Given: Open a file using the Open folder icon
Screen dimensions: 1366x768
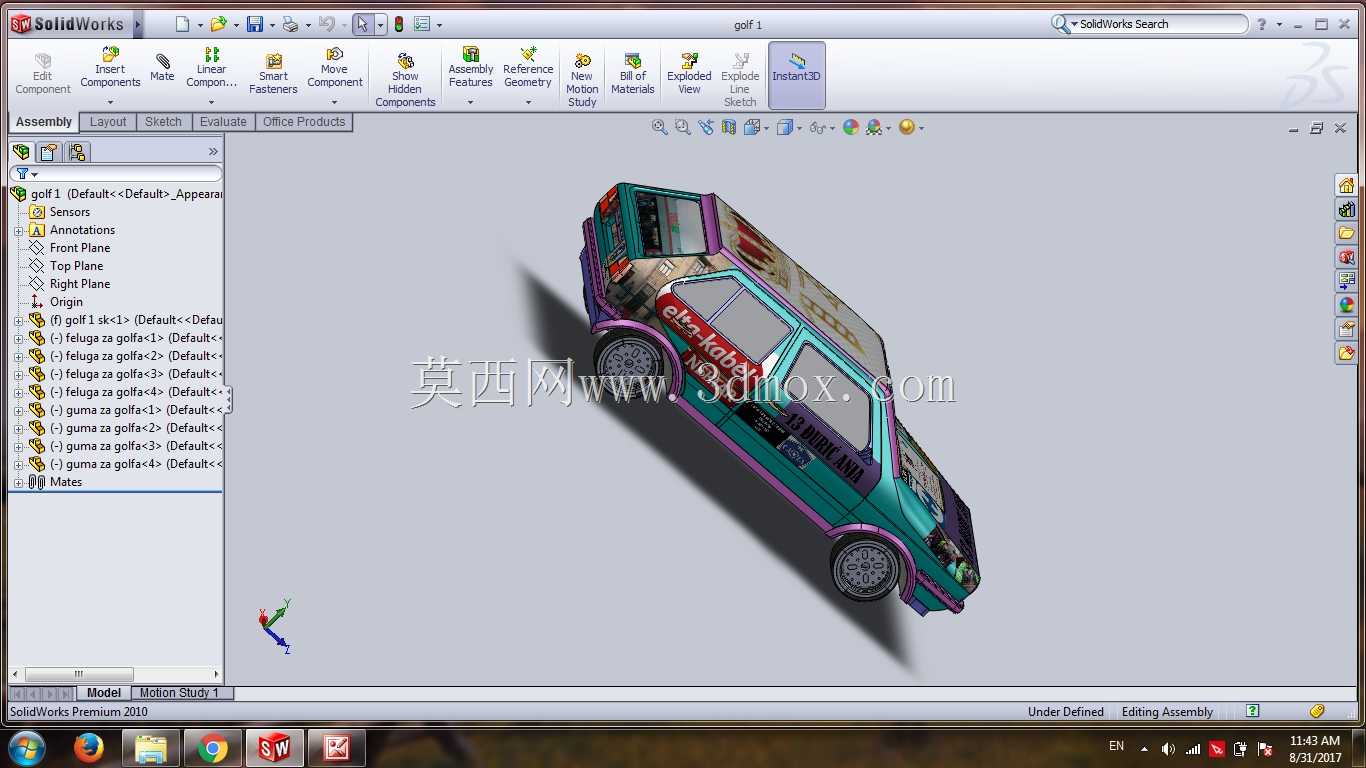Looking at the screenshot, I should pos(218,24).
